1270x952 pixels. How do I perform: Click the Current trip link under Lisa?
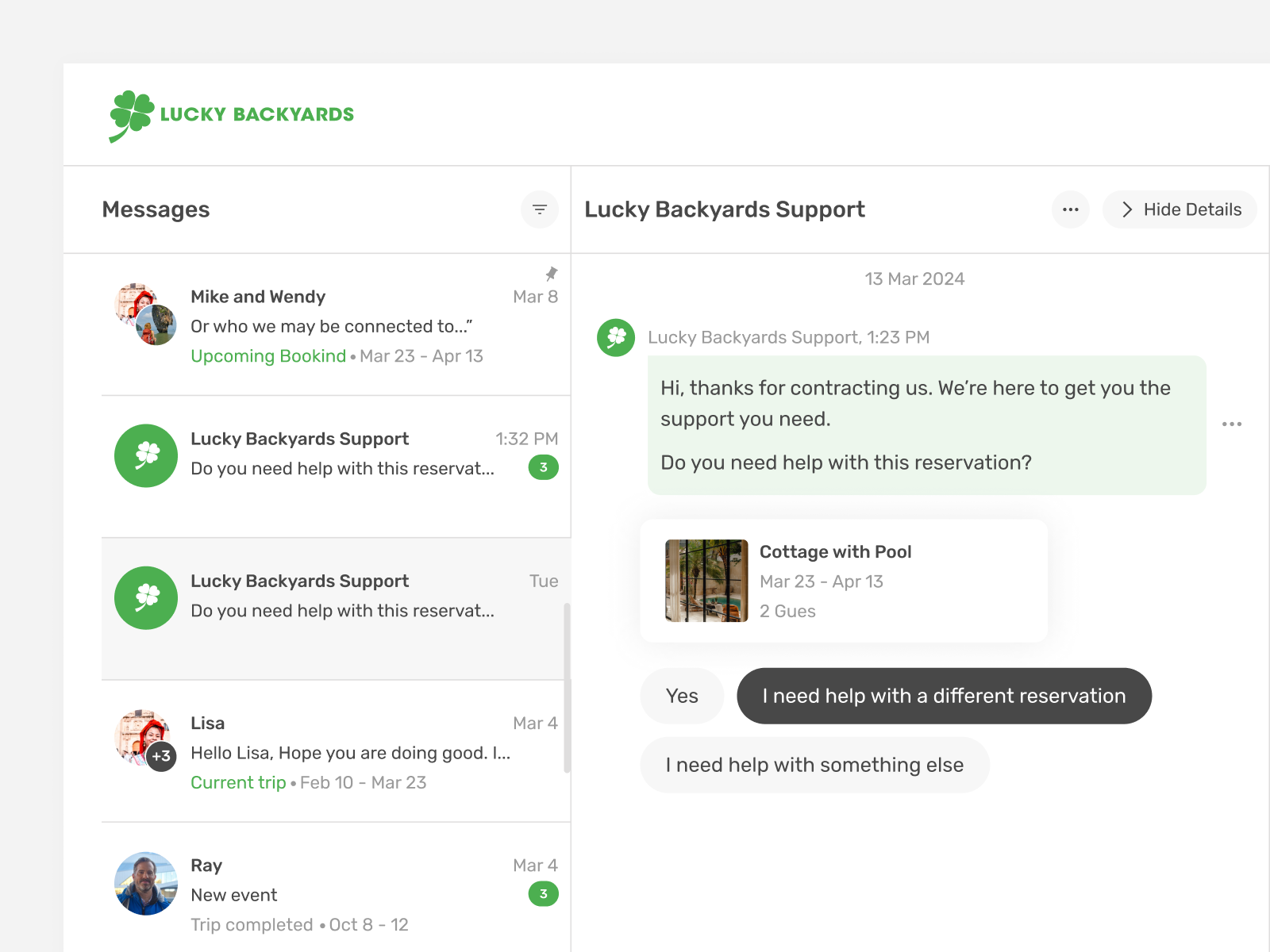(x=238, y=782)
